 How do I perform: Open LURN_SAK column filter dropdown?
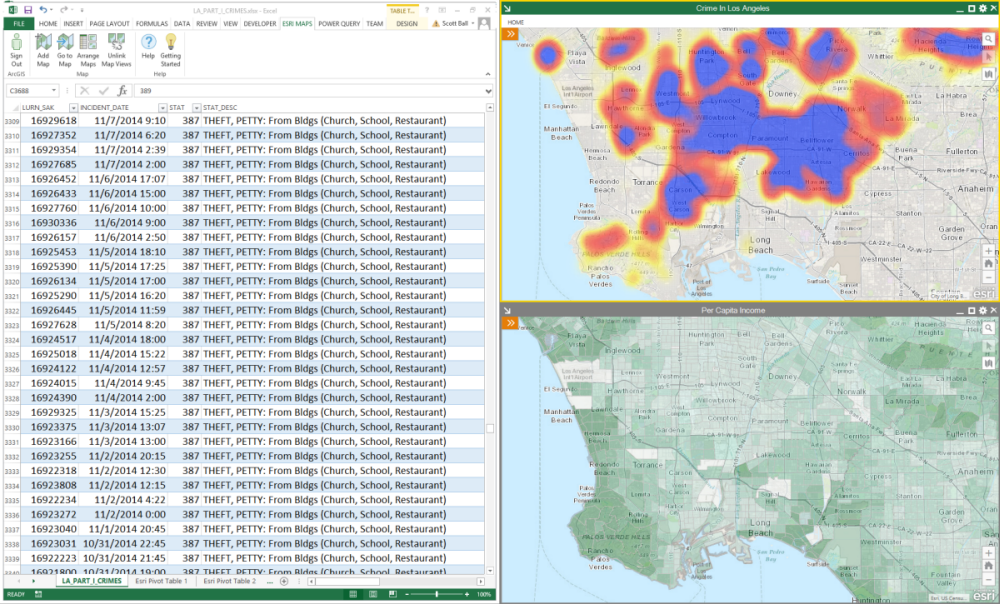tap(73, 108)
